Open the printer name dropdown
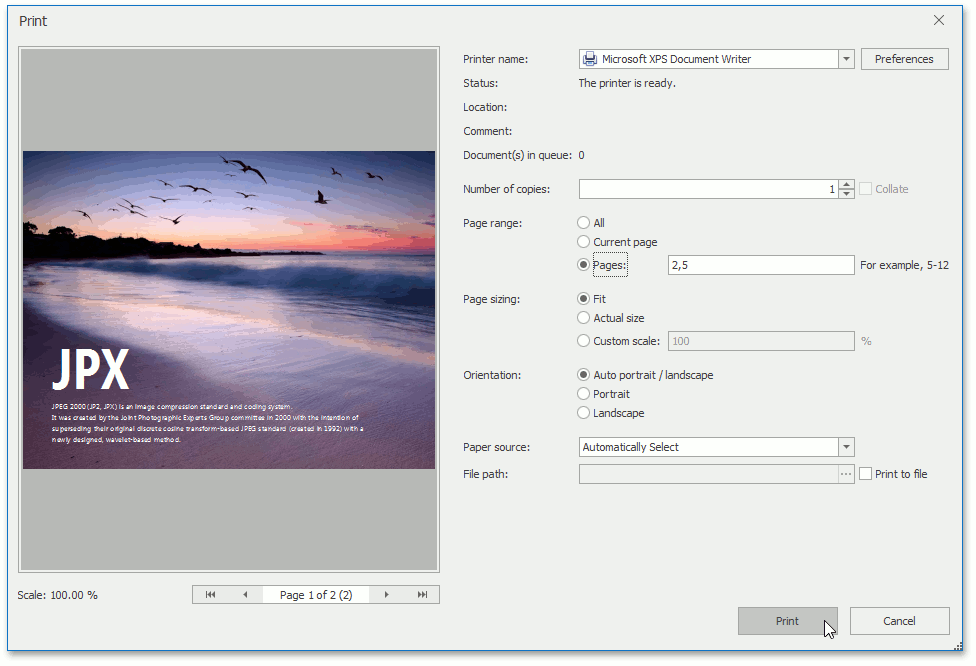976x666 pixels. (x=846, y=58)
